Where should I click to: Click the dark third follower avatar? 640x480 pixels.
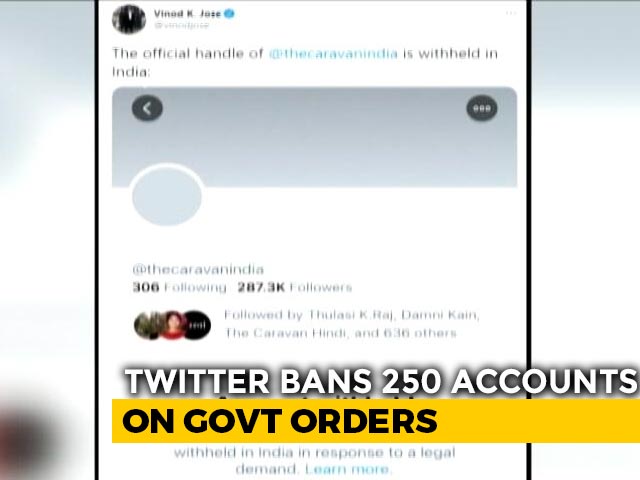(198, 325)
